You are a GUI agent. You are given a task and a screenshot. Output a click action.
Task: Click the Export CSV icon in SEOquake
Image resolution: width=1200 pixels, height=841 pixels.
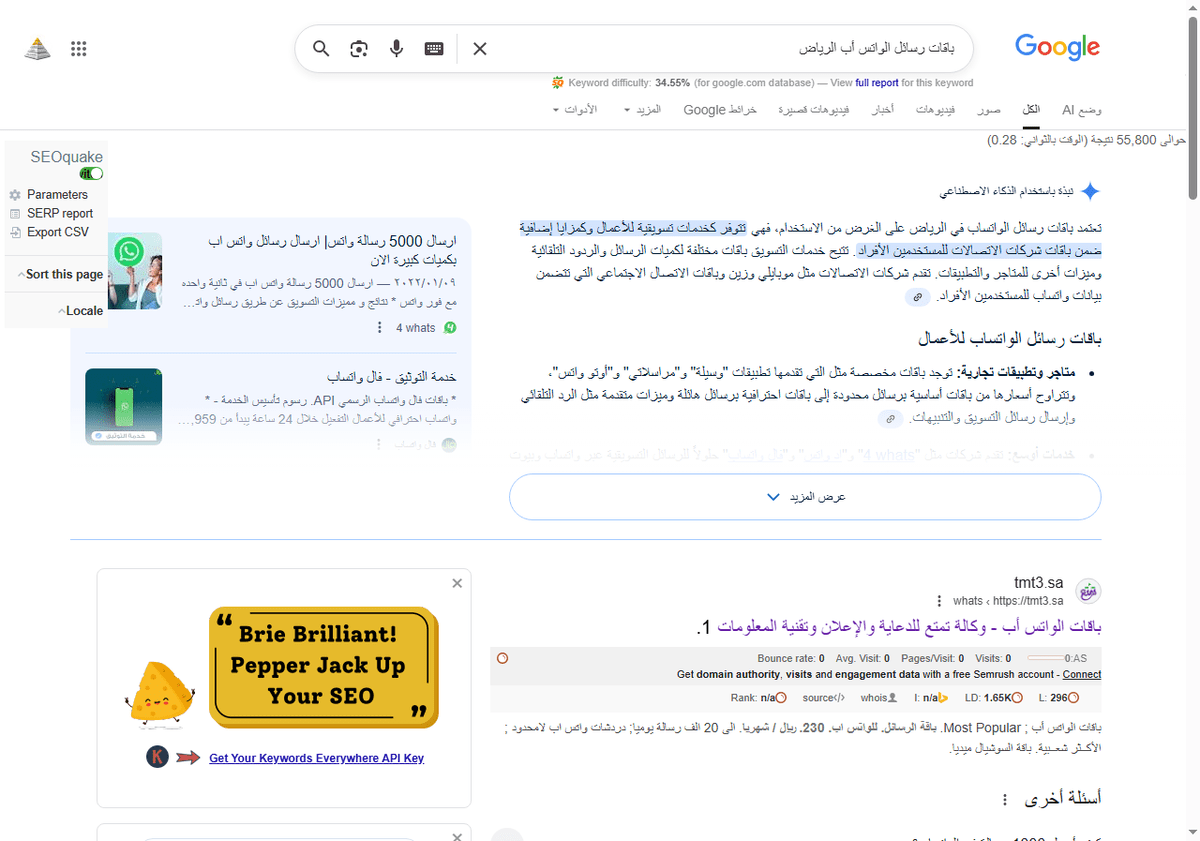click(14, 232)
